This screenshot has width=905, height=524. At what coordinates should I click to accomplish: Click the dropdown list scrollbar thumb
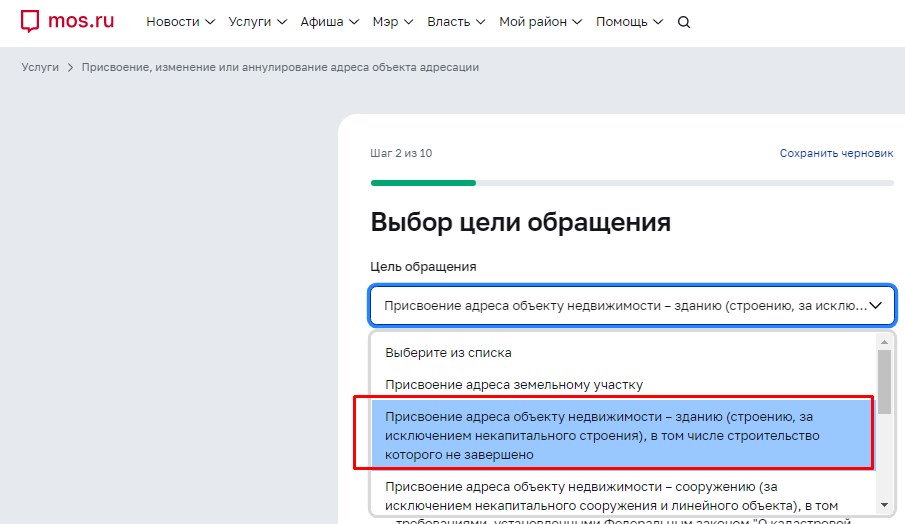coord(884,382)
